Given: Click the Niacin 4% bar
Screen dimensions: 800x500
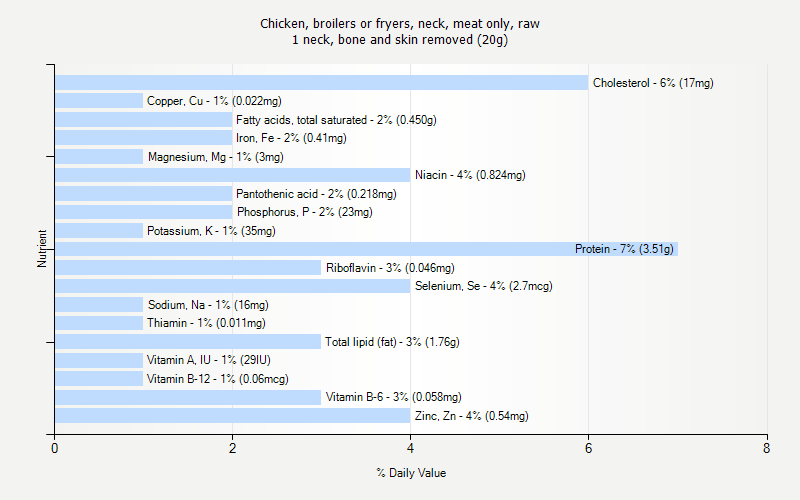Looking at the screenshot, I should coord(232,175).
